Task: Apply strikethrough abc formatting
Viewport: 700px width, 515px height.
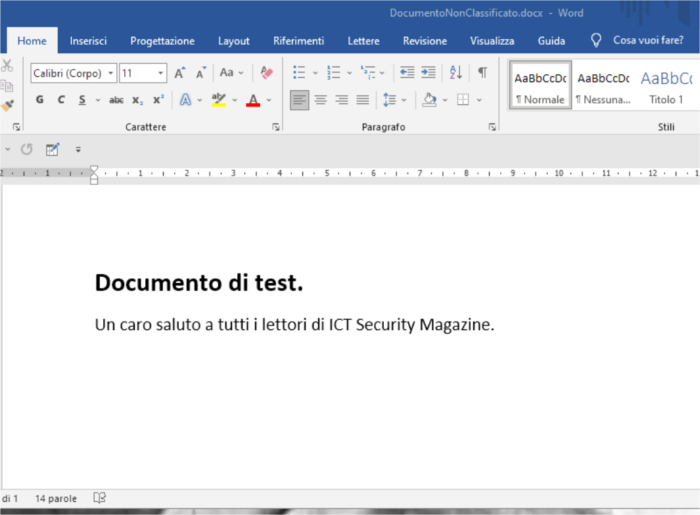Action: [x=116, y=100]
